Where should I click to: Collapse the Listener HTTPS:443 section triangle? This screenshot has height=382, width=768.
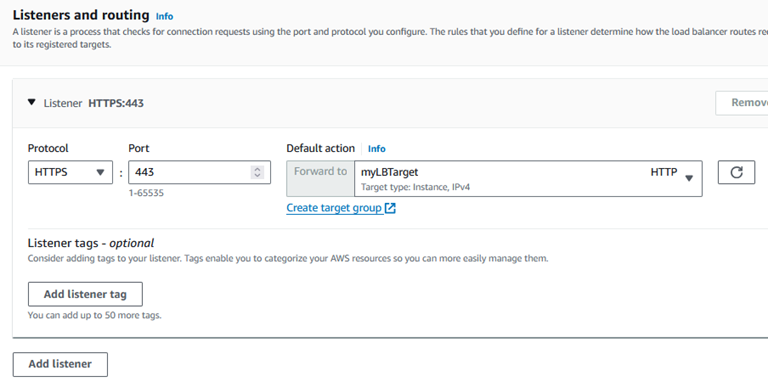tap(32, 102)
